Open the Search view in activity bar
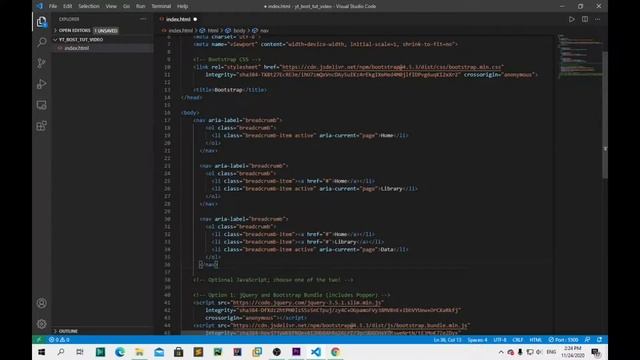The width and height of the screenshot is (640, 360). click(42, 42)
